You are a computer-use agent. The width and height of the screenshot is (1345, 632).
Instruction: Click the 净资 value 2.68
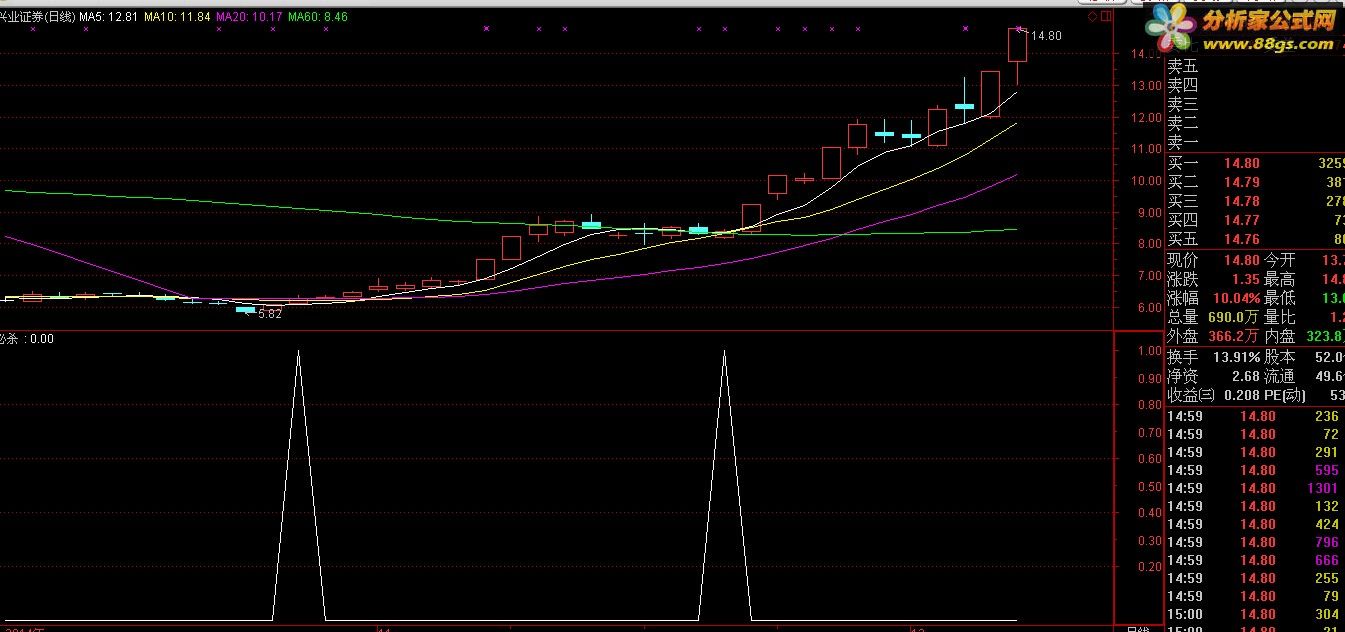[x=1245, y=376]
